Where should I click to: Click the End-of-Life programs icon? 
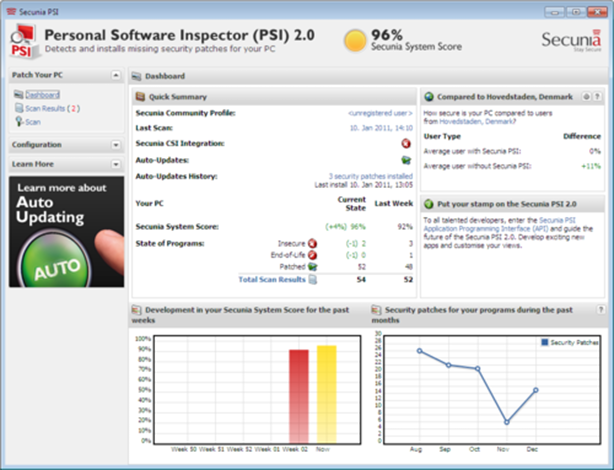tap(312, 255)
